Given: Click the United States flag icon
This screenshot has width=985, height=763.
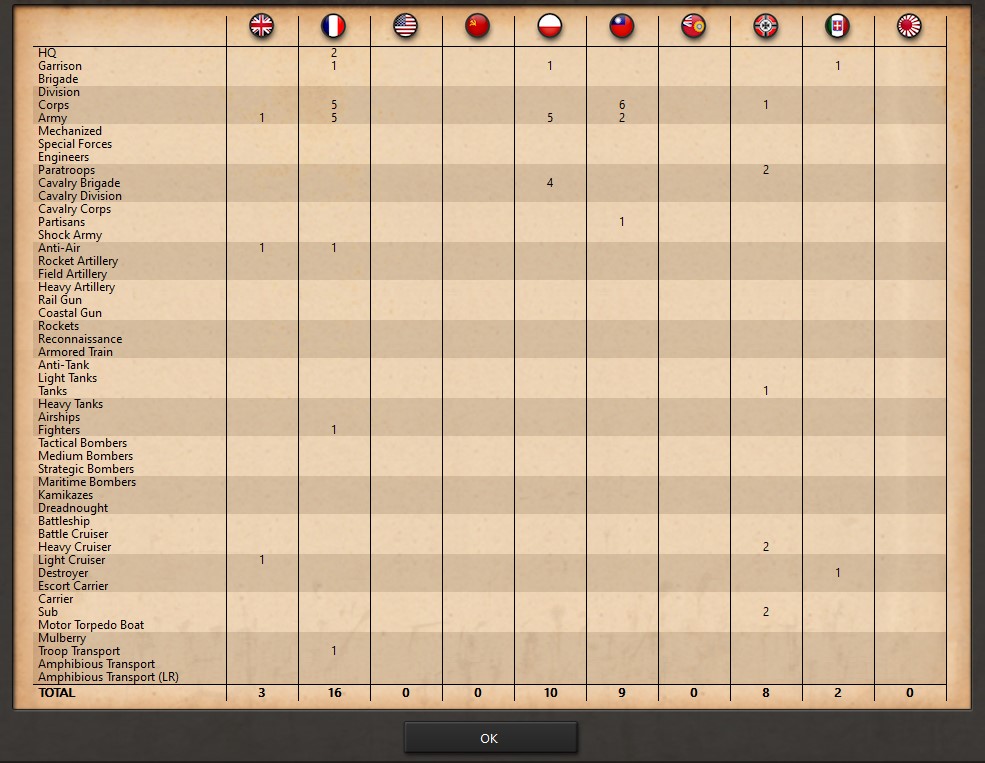Looking at the screenshot, I should tap(405, 26).
